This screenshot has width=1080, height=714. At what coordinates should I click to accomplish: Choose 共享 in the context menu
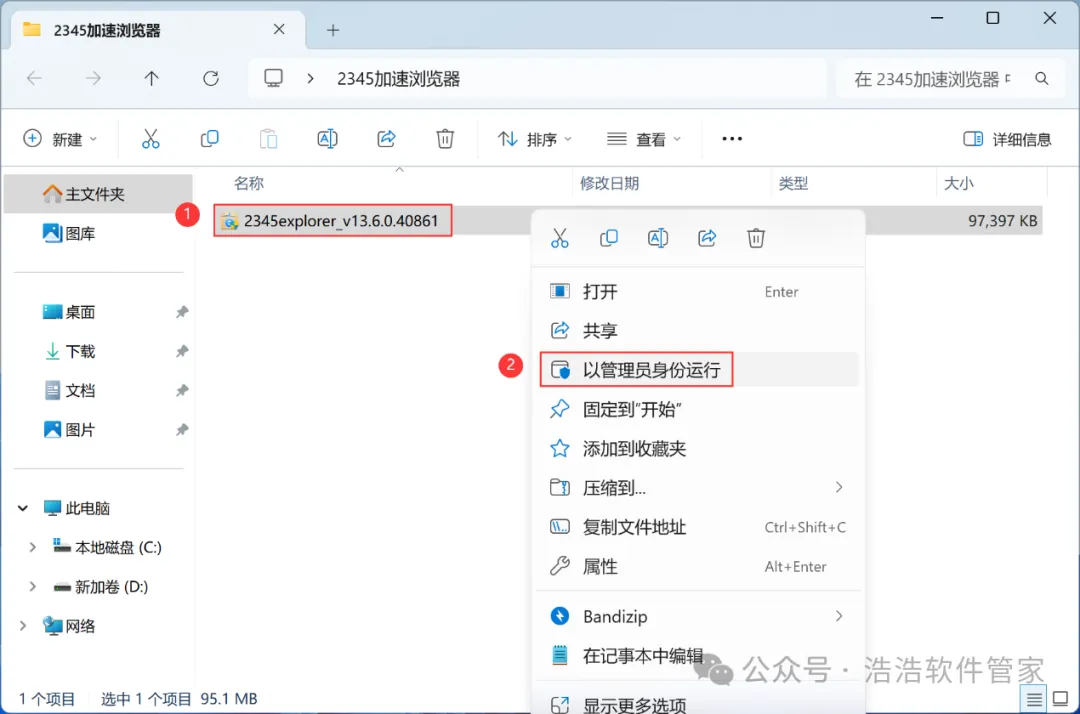699,330
